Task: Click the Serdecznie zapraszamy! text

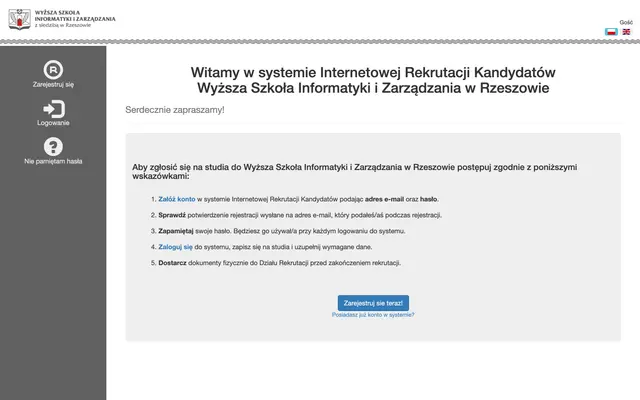Action: click(x=175, y=110)
